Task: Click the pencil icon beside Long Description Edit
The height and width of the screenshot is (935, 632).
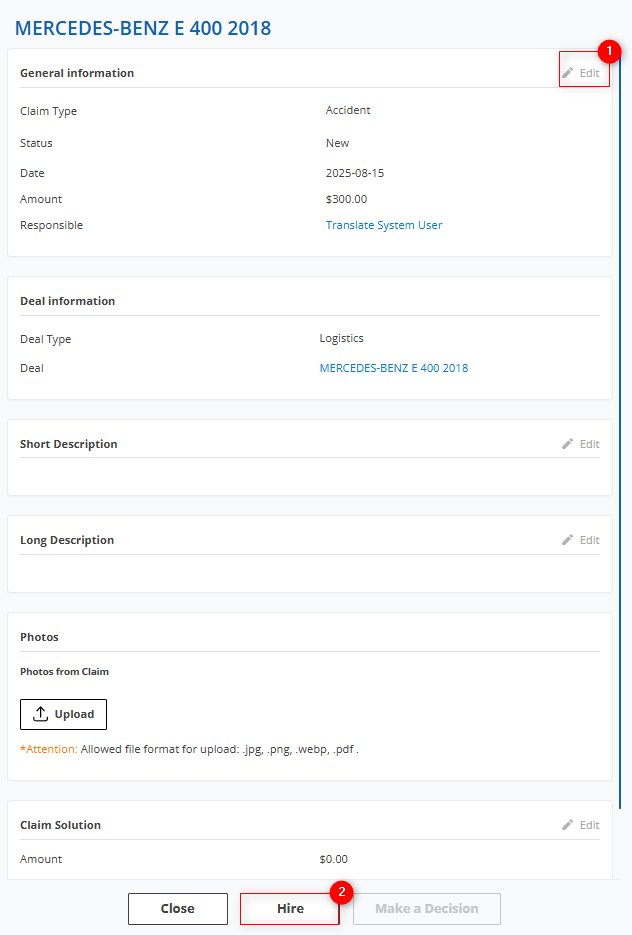Action: [568, 540]
